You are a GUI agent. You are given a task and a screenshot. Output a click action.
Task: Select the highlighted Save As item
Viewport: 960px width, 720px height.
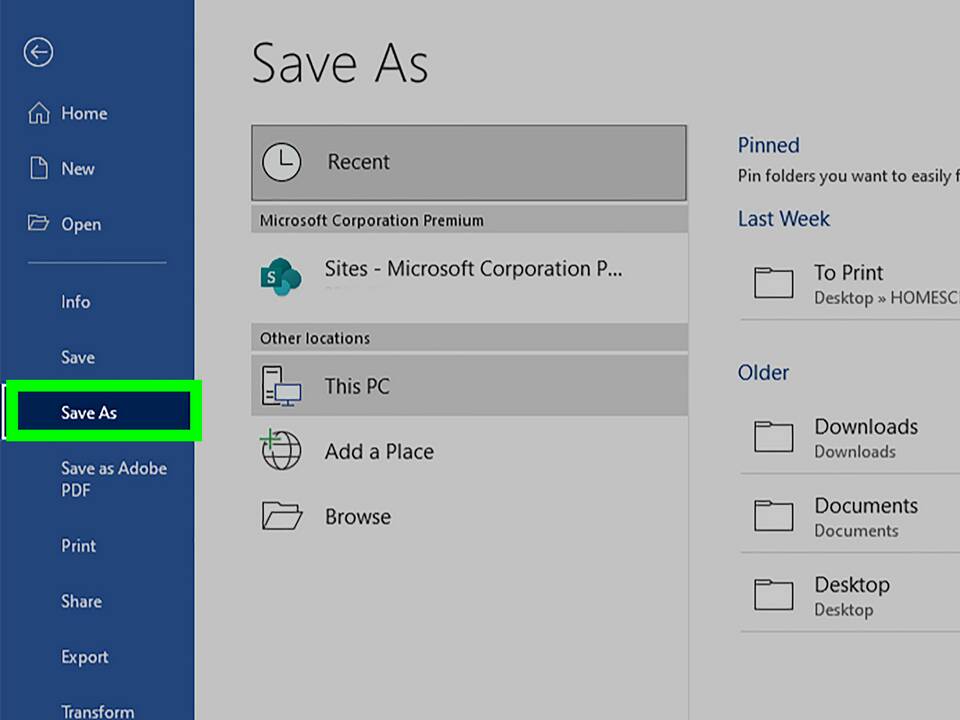tap(90, 413)
